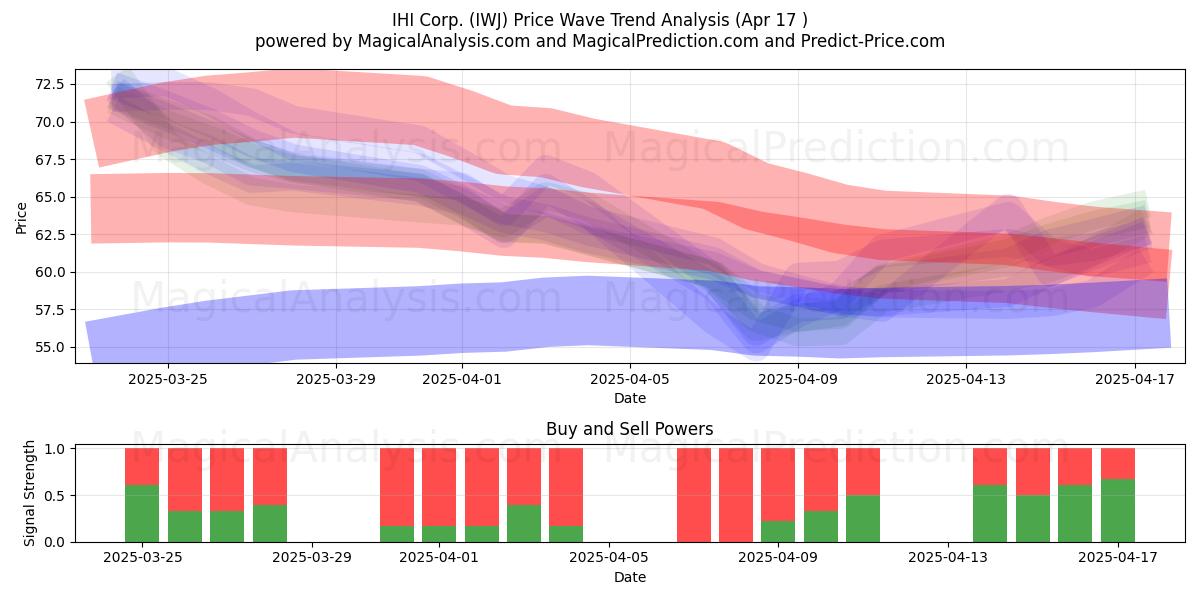The image size is (1200, 600).
Task: Click the subtitle powered by MagicalAnalysis.com
Action: click(x=600, y=41)
